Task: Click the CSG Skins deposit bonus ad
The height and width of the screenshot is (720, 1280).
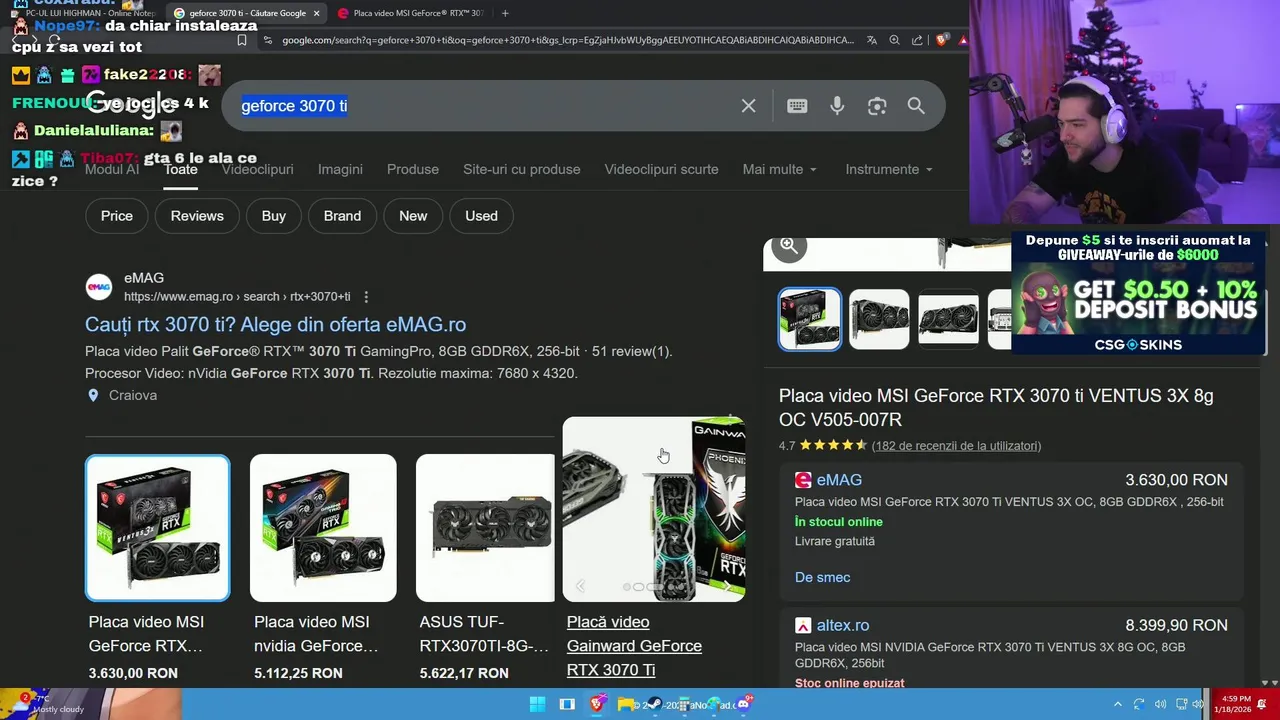Action: (x=1138, y=293)
